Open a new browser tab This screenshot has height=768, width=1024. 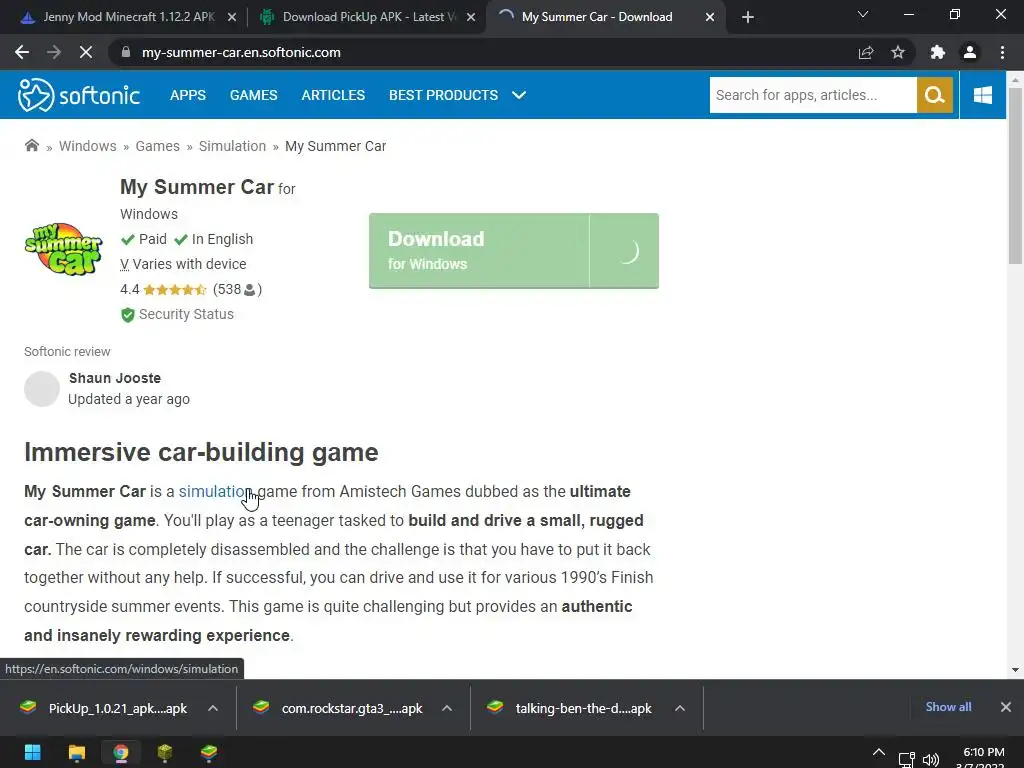click(748, 17)
